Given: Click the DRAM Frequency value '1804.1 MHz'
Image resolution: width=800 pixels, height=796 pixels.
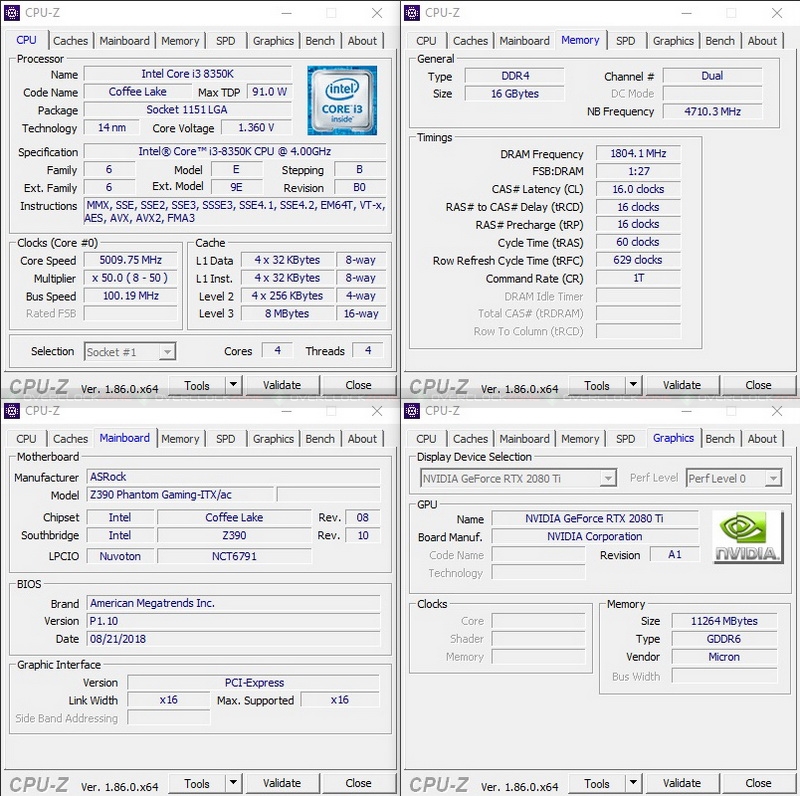Looking at the screenshot, I should pos(638,154).
